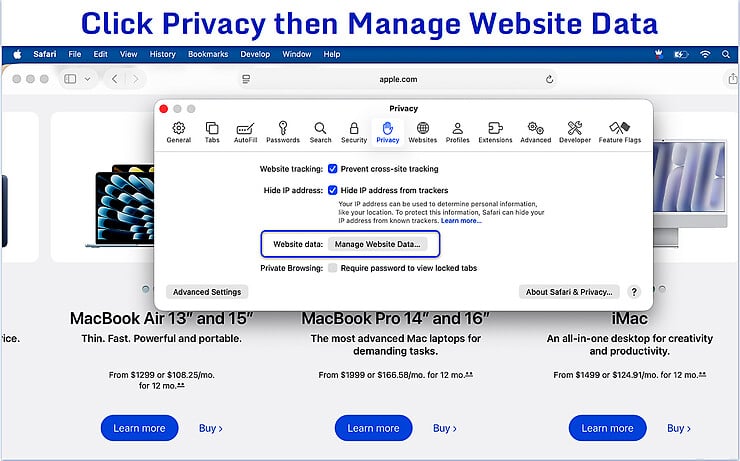Image resolution: width=740 pixels, height=461 pixels.
Task: Open the Develop menu
Action: (255, 54)
